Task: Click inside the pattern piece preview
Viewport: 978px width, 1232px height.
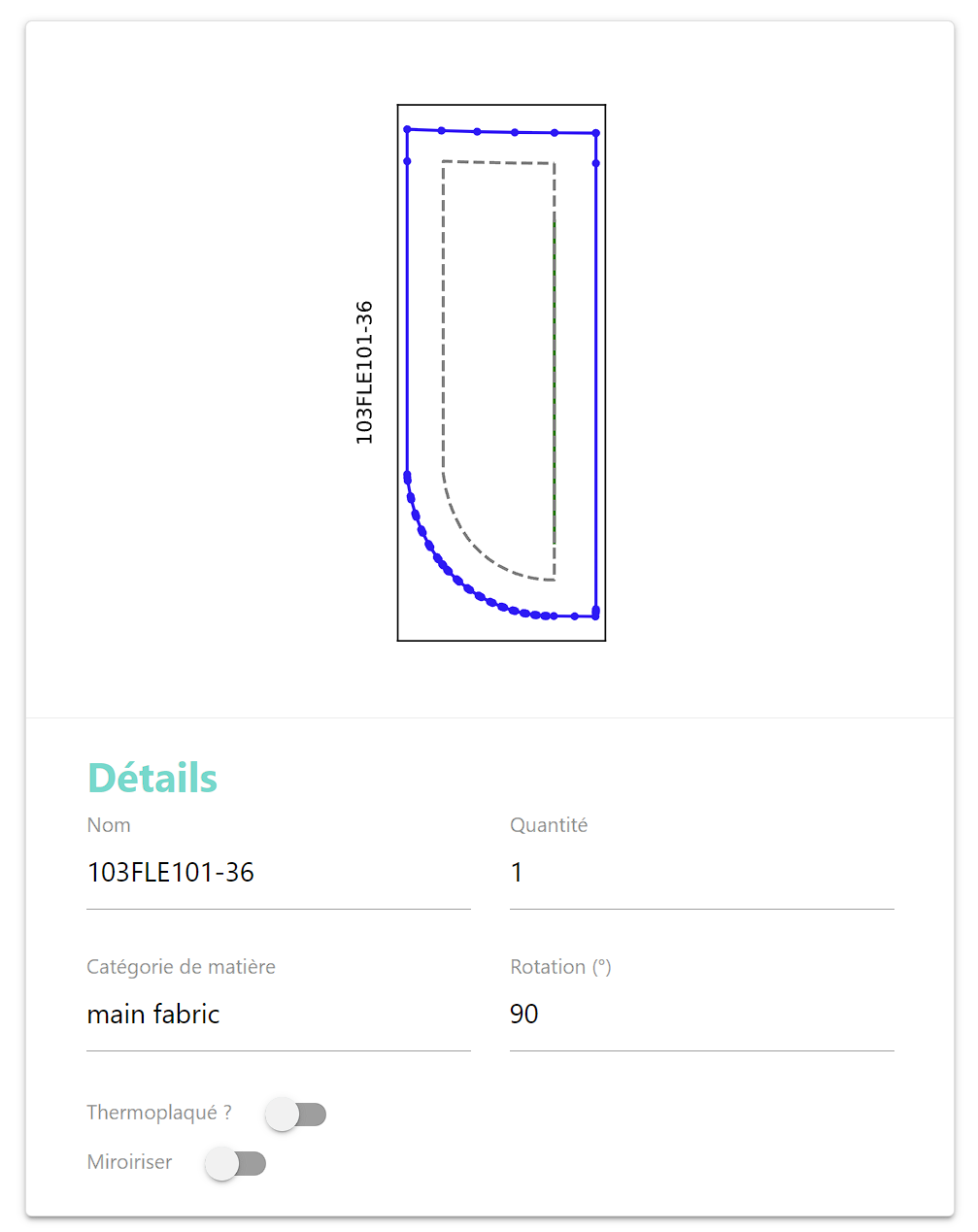Action: pos(500,369)
